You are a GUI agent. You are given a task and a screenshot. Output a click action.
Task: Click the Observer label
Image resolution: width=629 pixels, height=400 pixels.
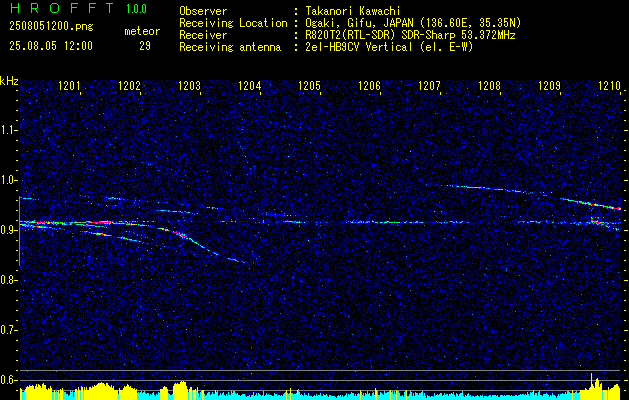pyautogui.click(x=203, y=11)
